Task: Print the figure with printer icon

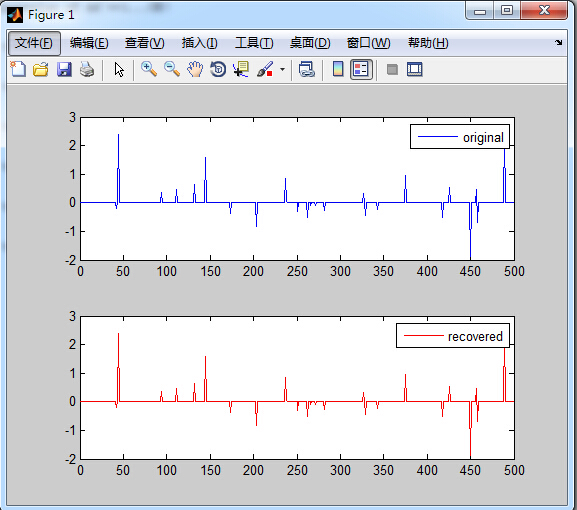Action: coord(87,69)
